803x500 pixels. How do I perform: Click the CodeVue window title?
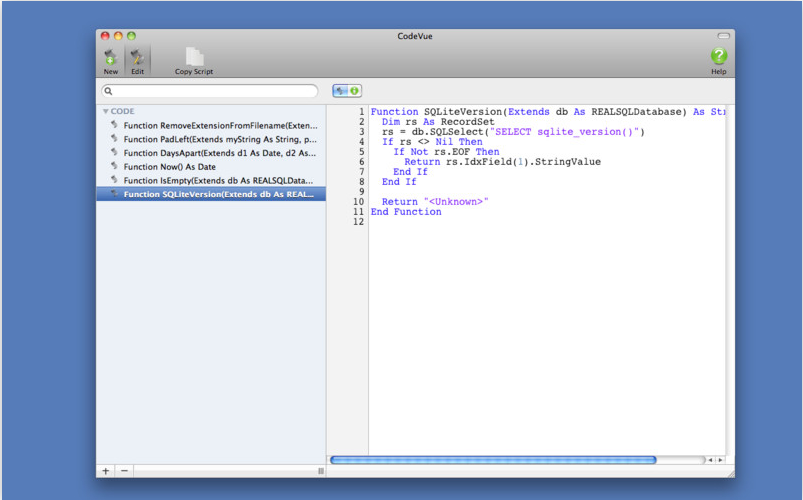[415, 36]
